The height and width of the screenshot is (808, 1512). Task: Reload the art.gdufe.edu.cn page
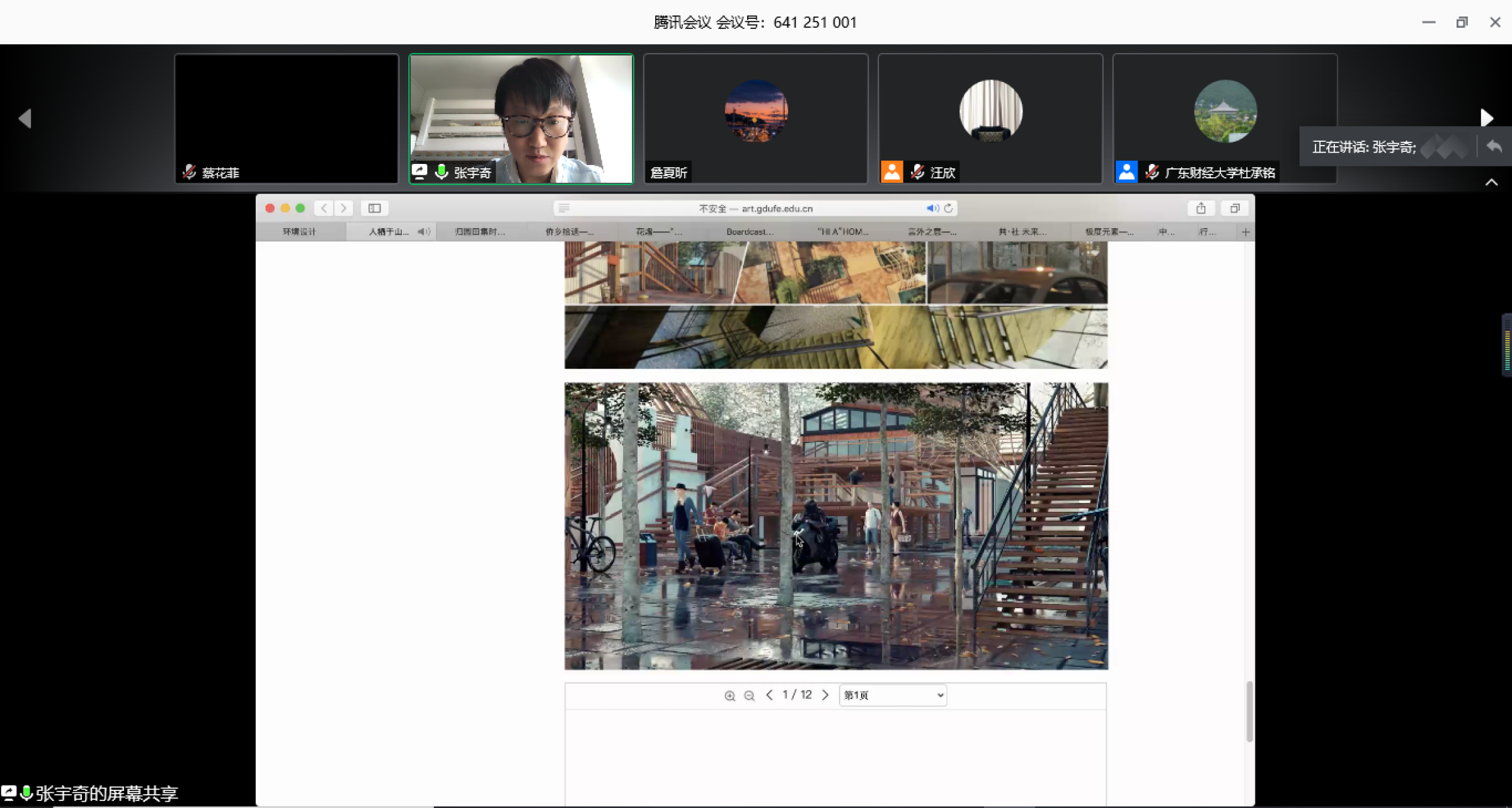tap(948, 208)
